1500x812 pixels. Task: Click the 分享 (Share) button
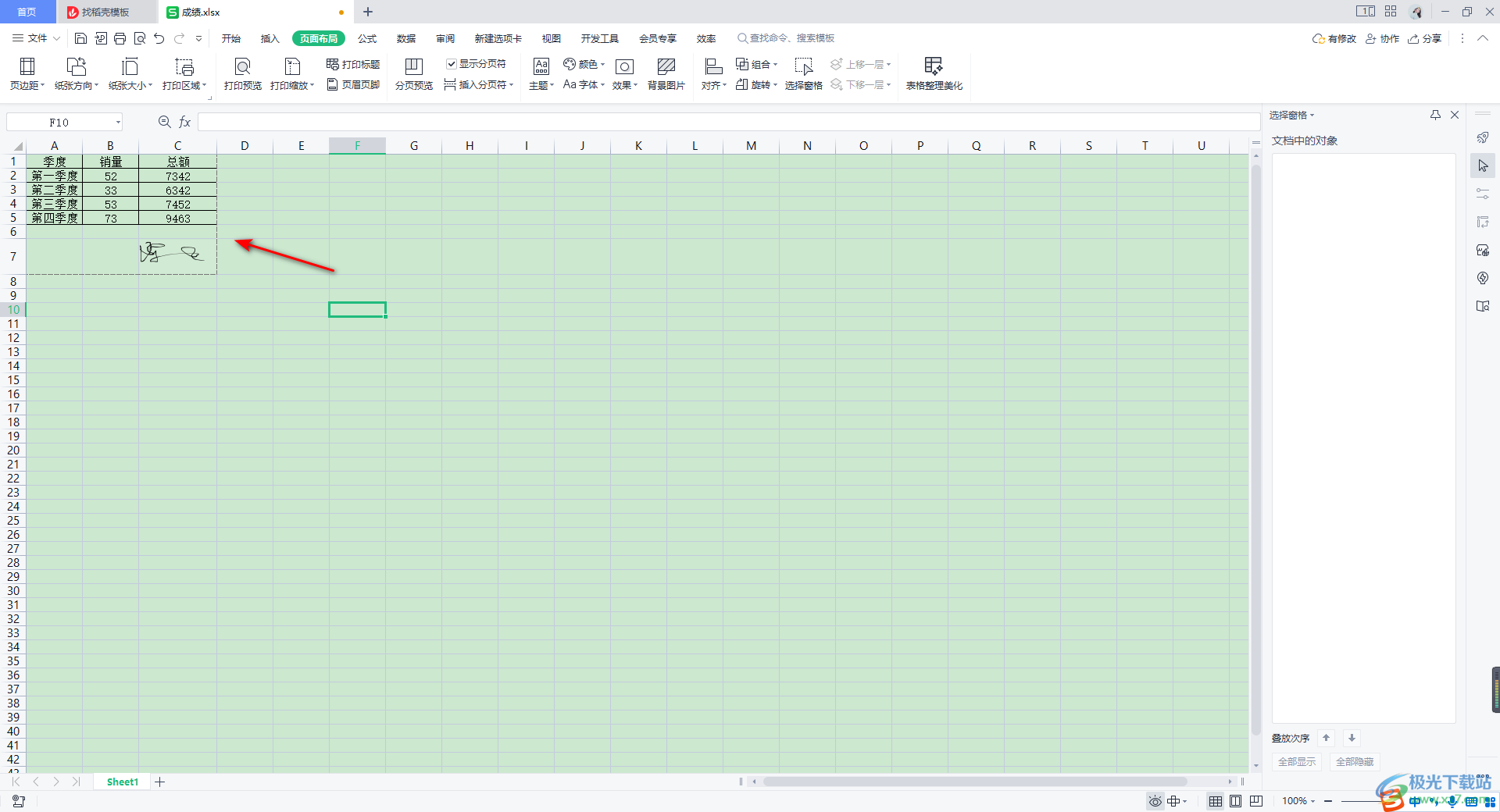(x=1425, y=38)
